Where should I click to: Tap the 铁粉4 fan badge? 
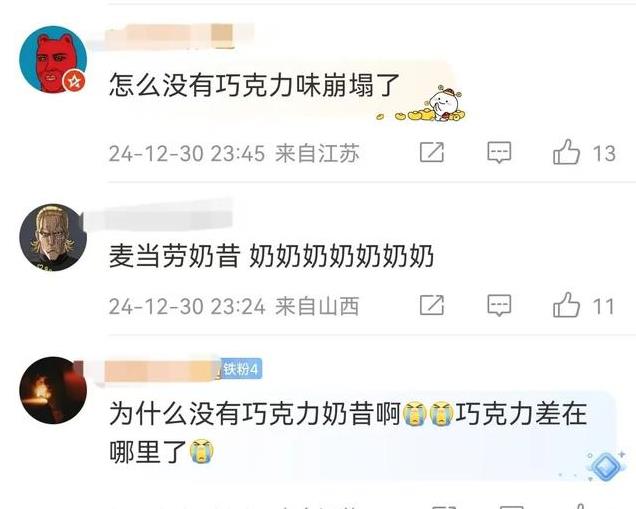point(241,369)
